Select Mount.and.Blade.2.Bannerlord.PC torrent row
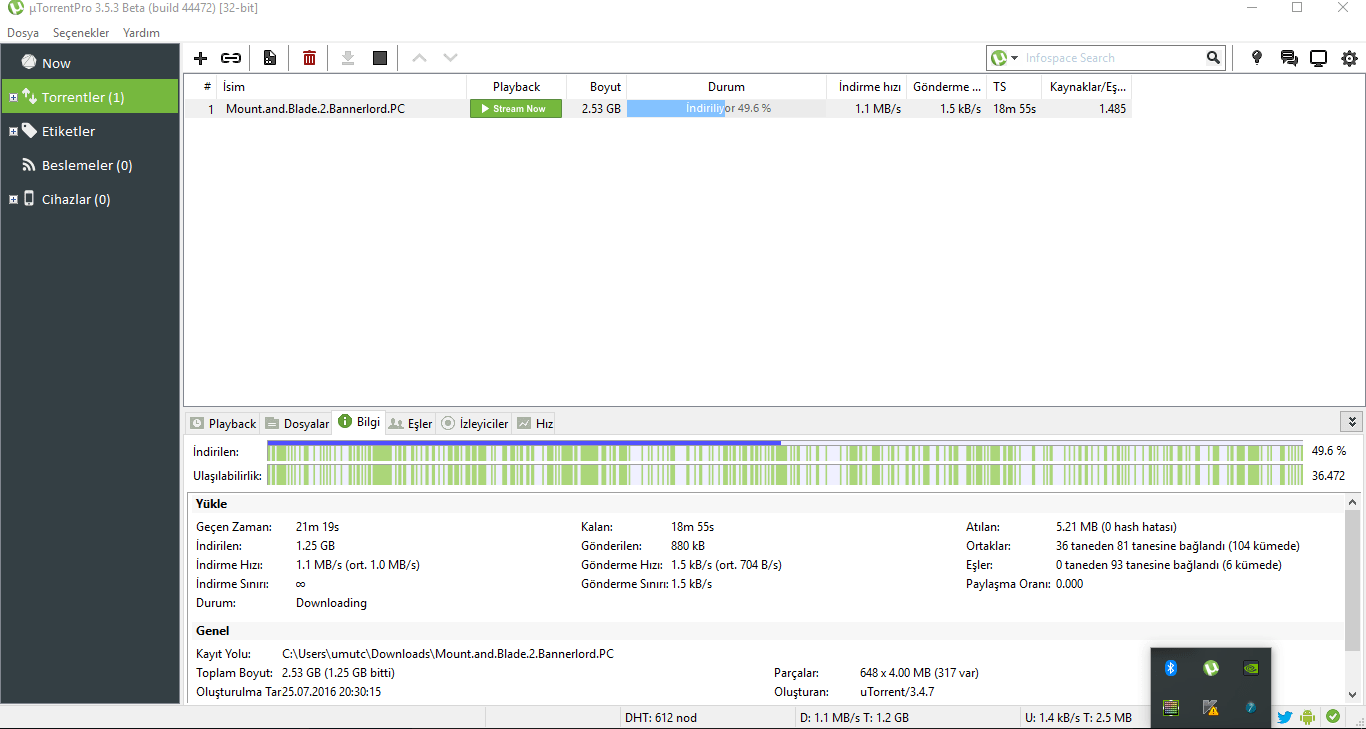Viewport: 1366px width, 729px height. click(x=657, y=108)
